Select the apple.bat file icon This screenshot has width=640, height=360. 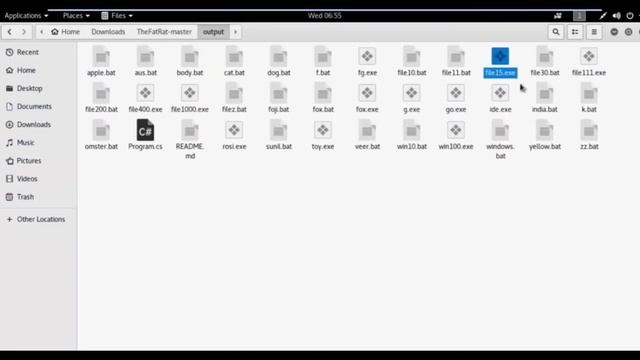[x=101, y=56]
